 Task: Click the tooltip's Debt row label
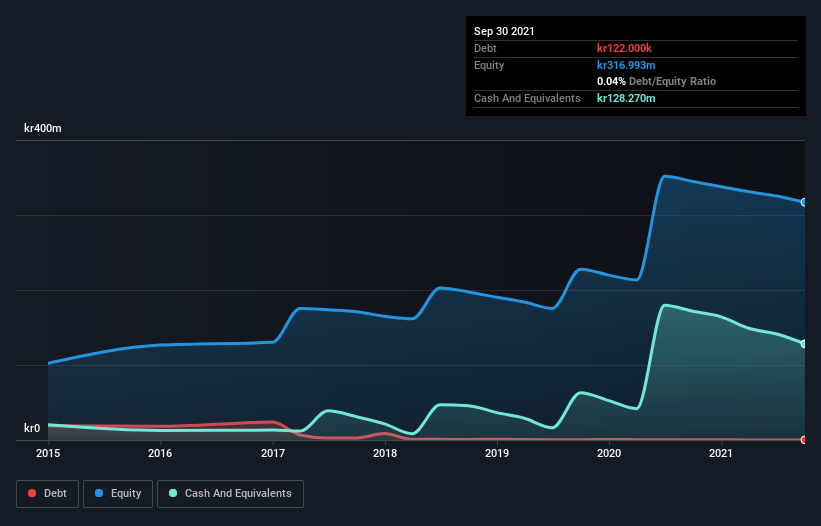485,48
